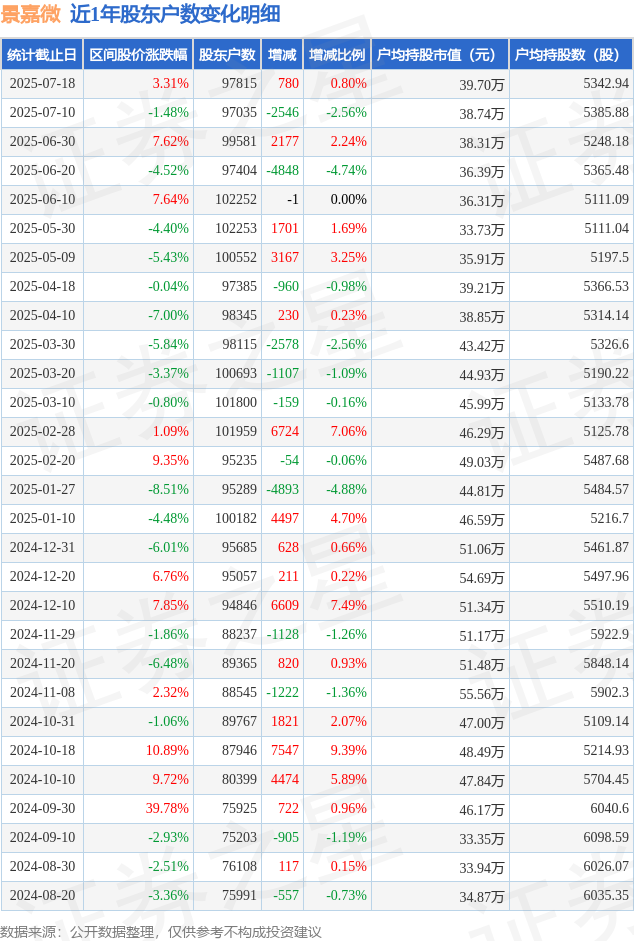Screen dimensions: 634x941
Task: Select the 2025-07-18 date cell
Action: (42, 84)
